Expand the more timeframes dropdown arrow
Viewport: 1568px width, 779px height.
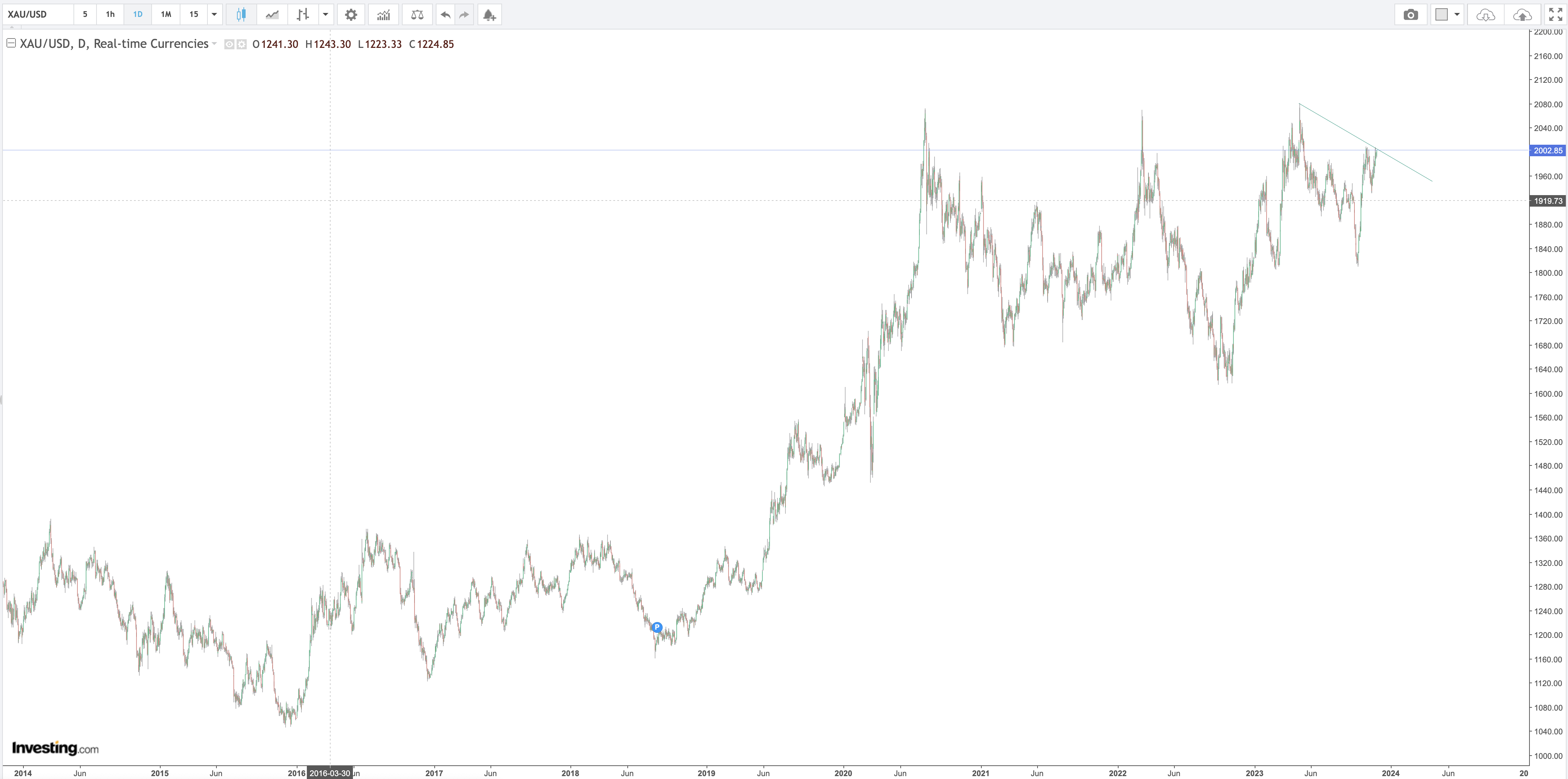(214, 15)
